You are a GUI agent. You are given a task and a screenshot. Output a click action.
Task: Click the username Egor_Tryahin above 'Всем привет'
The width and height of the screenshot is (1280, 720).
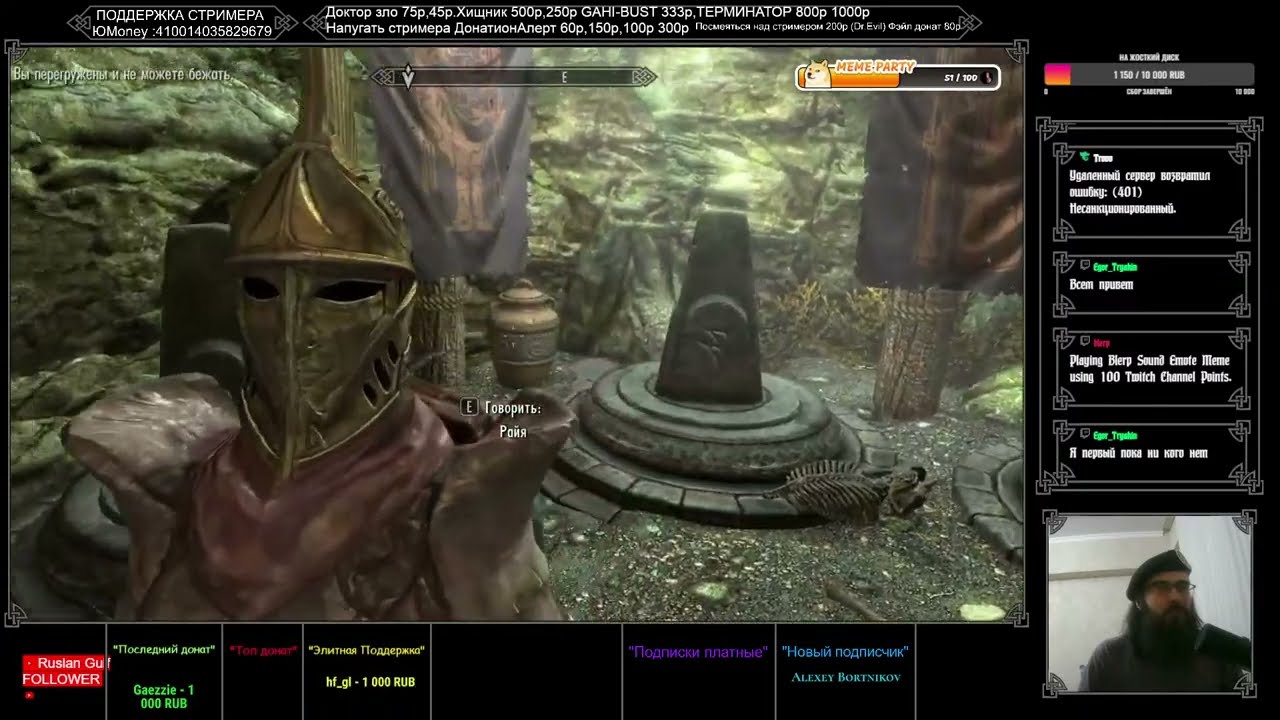[x=1115, y=267]
